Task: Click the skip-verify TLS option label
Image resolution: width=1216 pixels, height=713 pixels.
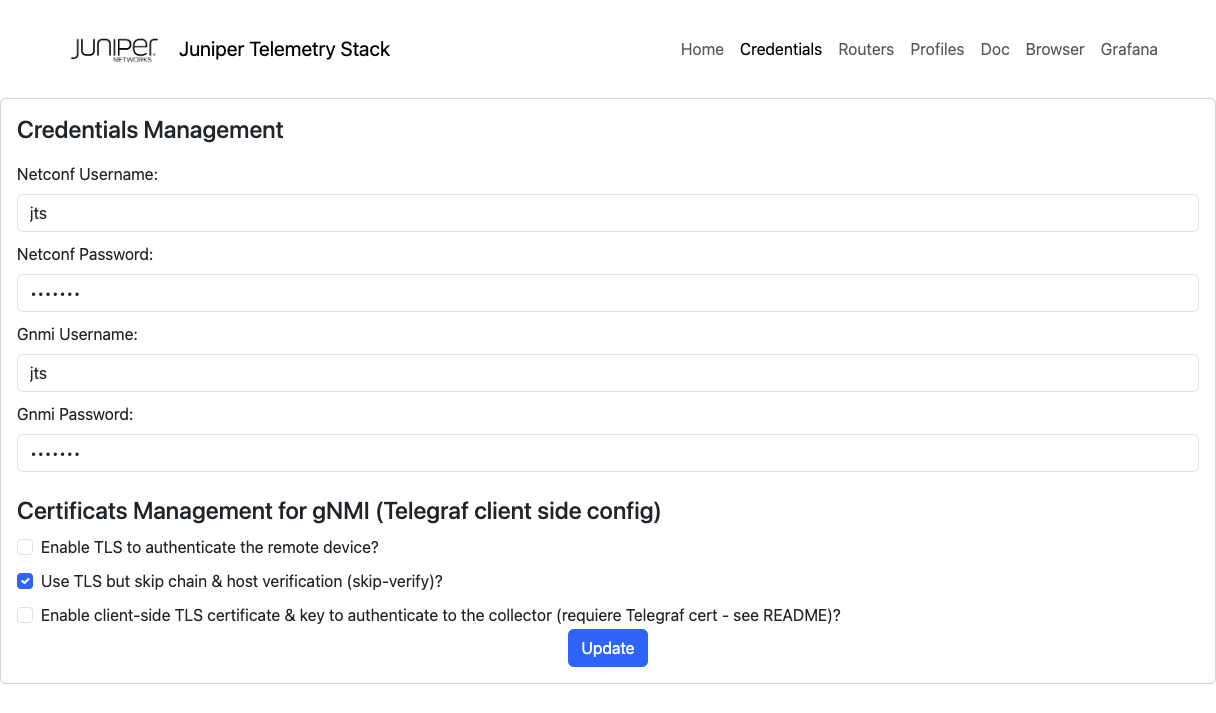Action: tap(241, 581)
